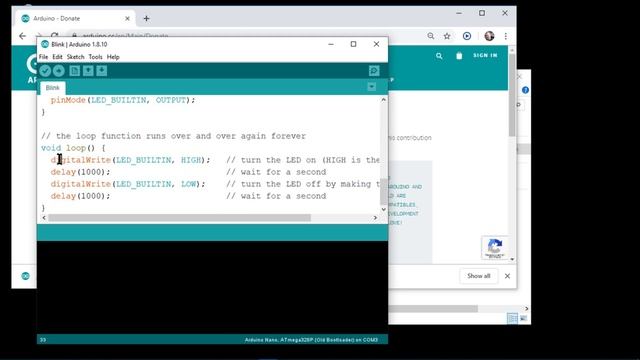Bookmark the page with the star icon
Image resolution: width=640 pixels, height=360 pixels.
(x=447, y=36)
